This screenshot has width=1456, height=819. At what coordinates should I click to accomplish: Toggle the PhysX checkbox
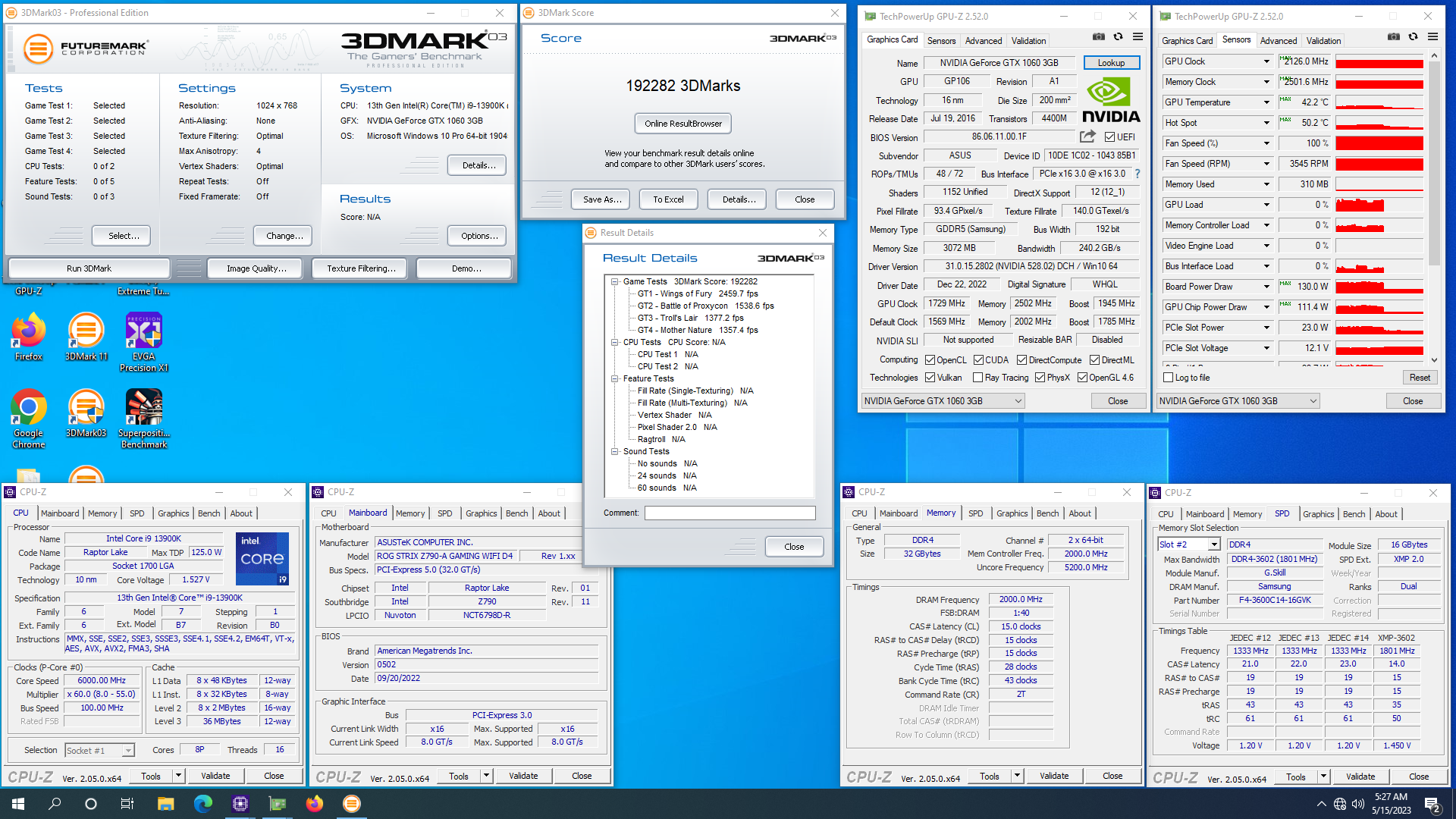tap(1040, 378)
